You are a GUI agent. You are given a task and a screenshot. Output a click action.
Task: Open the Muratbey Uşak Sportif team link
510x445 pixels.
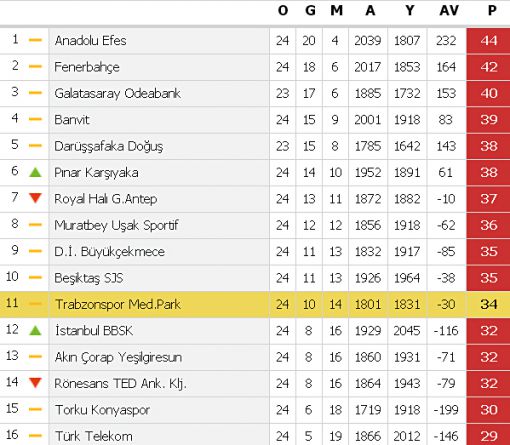116,225
